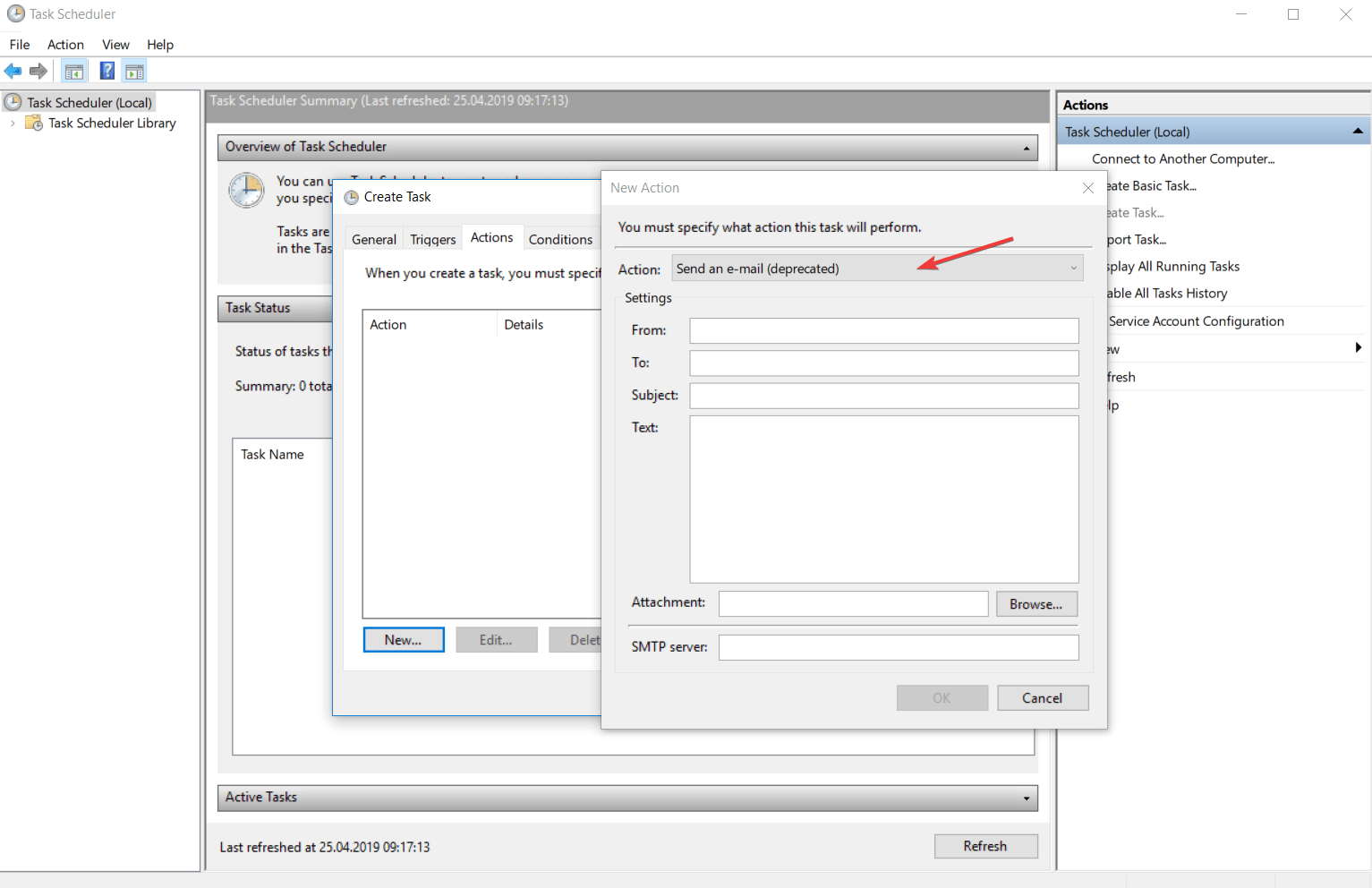Open the Action dropdown showing Send an e-mail
Screen dimensions: 1372x888
[x=1073, y=268]
